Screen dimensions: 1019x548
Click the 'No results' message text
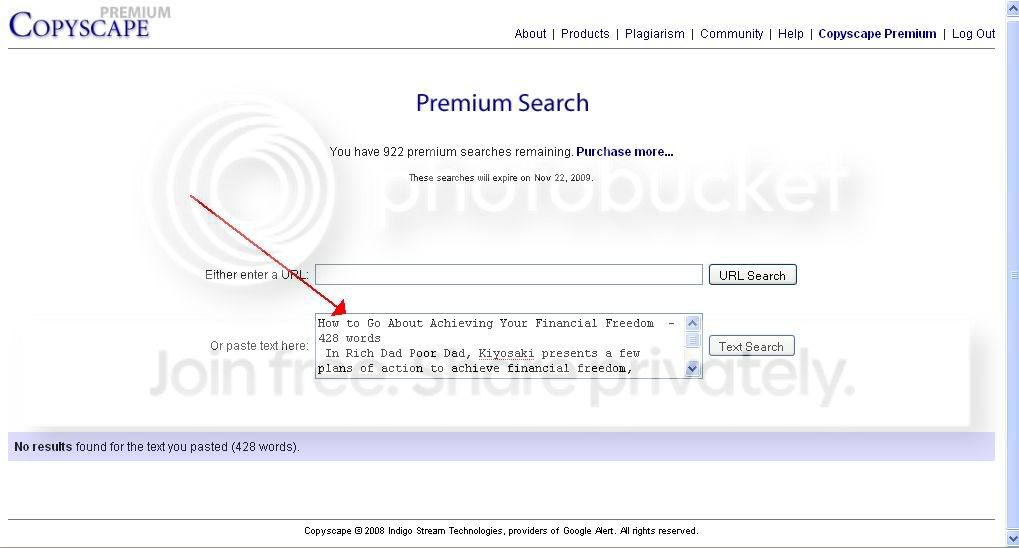[157, 447]
